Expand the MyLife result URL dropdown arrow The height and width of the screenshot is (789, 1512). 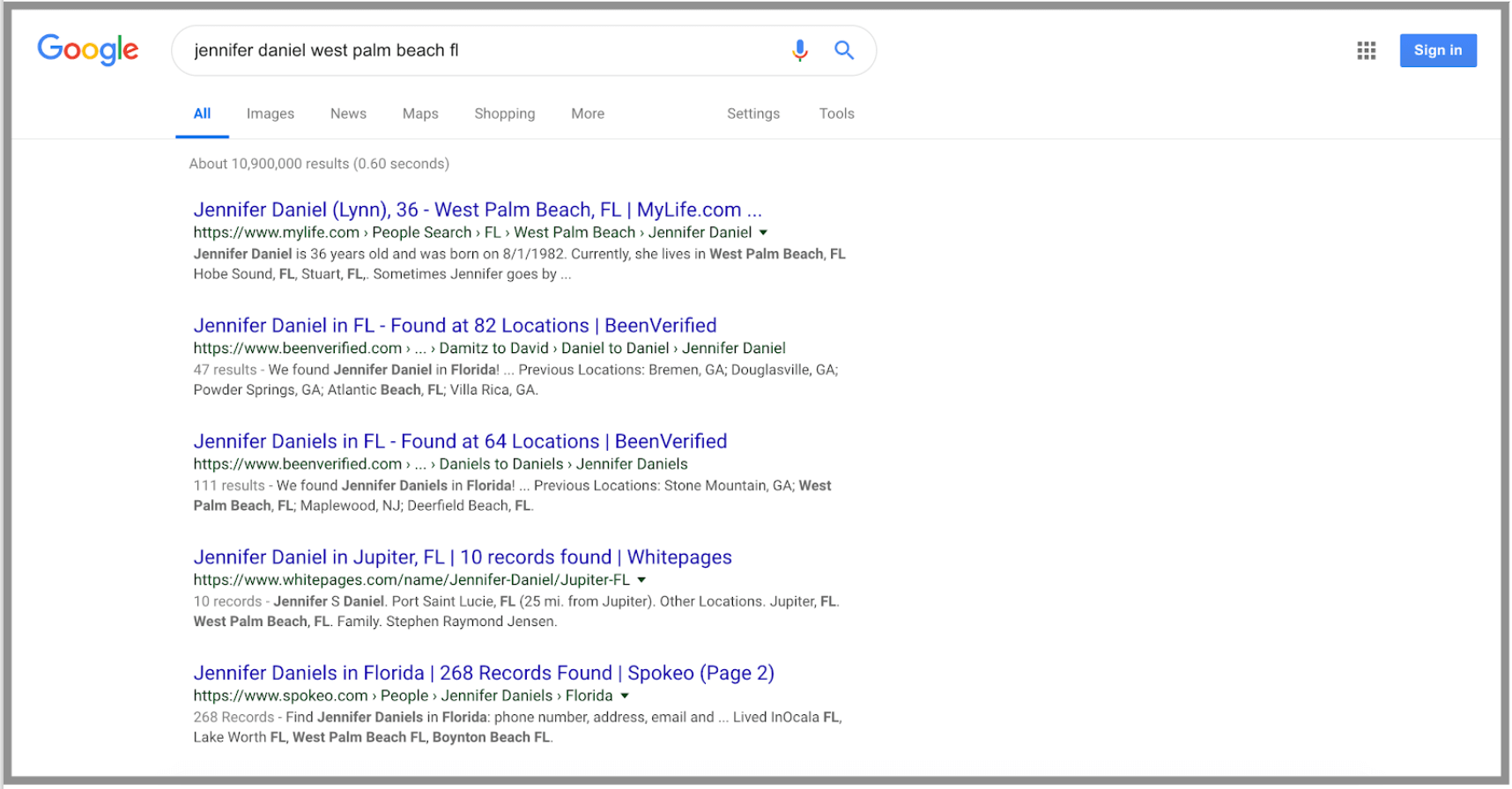pyautogui.click(x=763, y=232)
